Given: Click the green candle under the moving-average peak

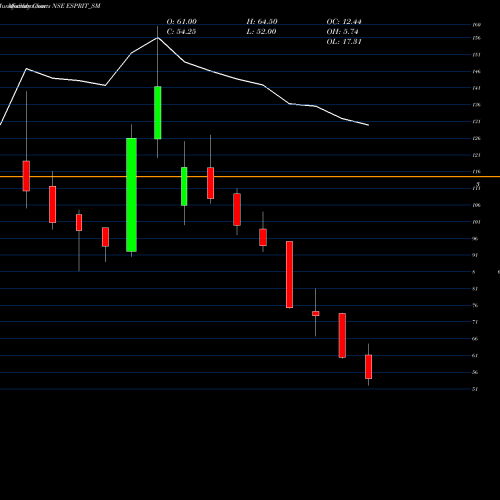Looking at the screenshot, I should tap(158, 113).
